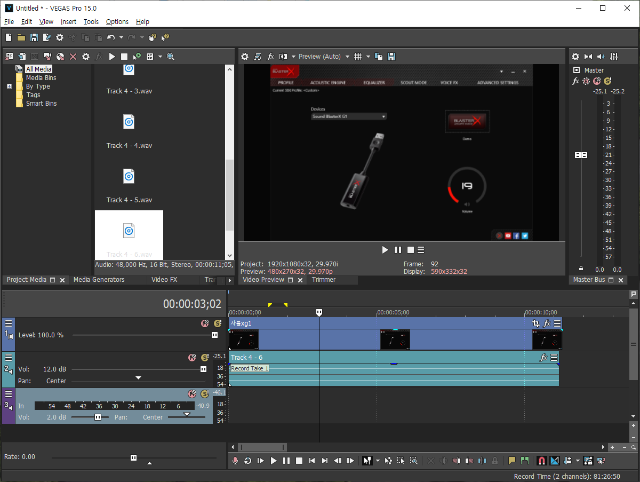Solo audio track 2
Viewport: 640px width, 482px height.
(204, 358)
